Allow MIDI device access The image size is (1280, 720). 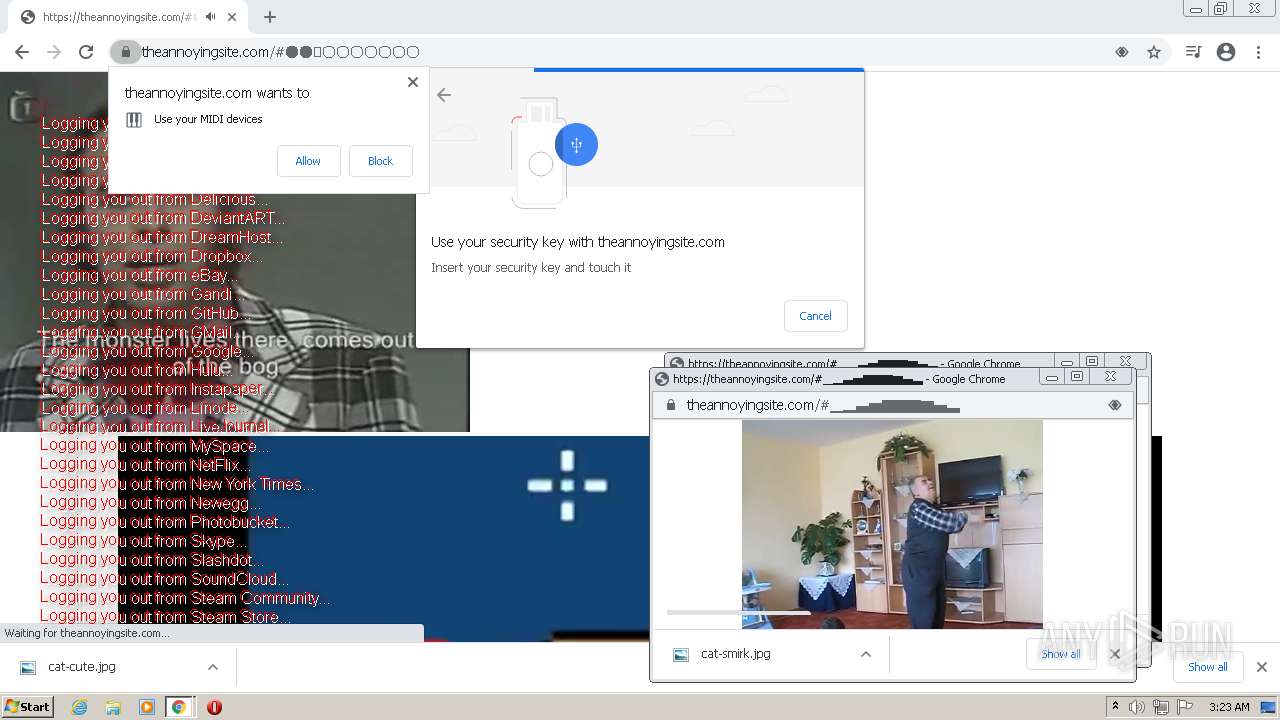click(308, 161)
